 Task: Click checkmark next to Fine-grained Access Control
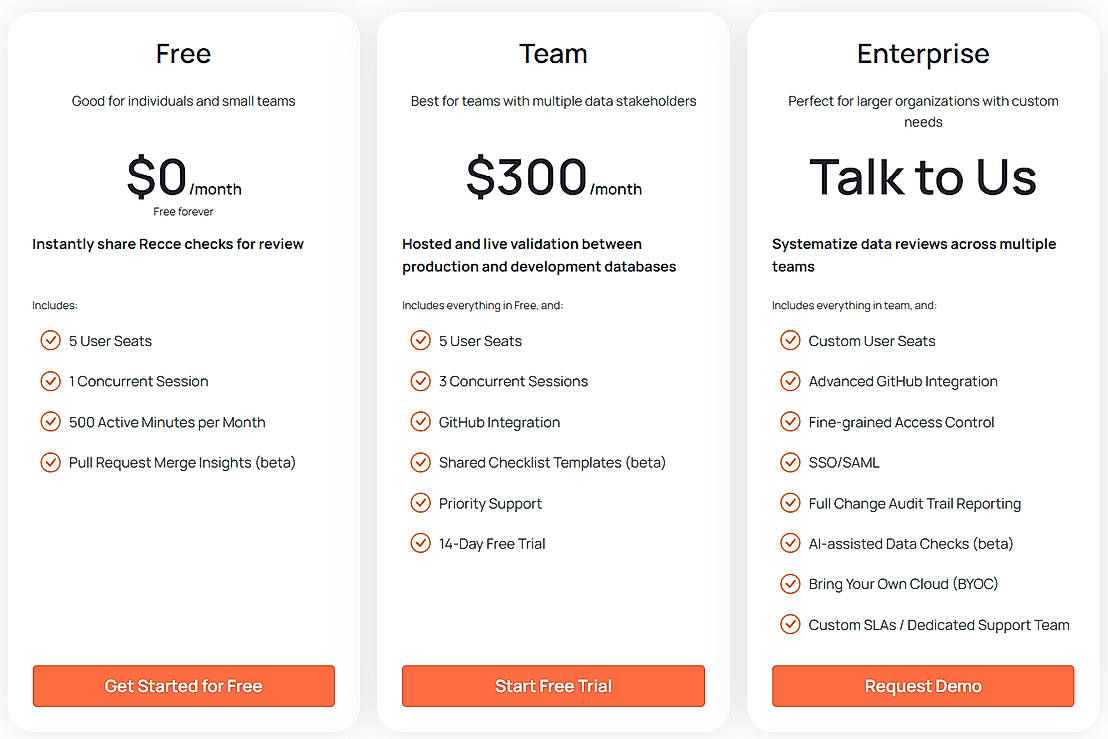(790, 422)
